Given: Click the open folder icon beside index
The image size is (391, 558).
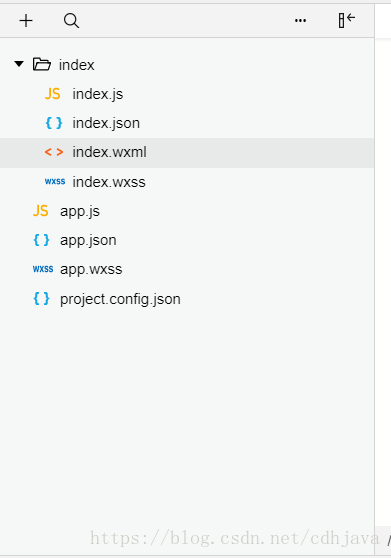Looking at the screenshot, I should [42, 64].
